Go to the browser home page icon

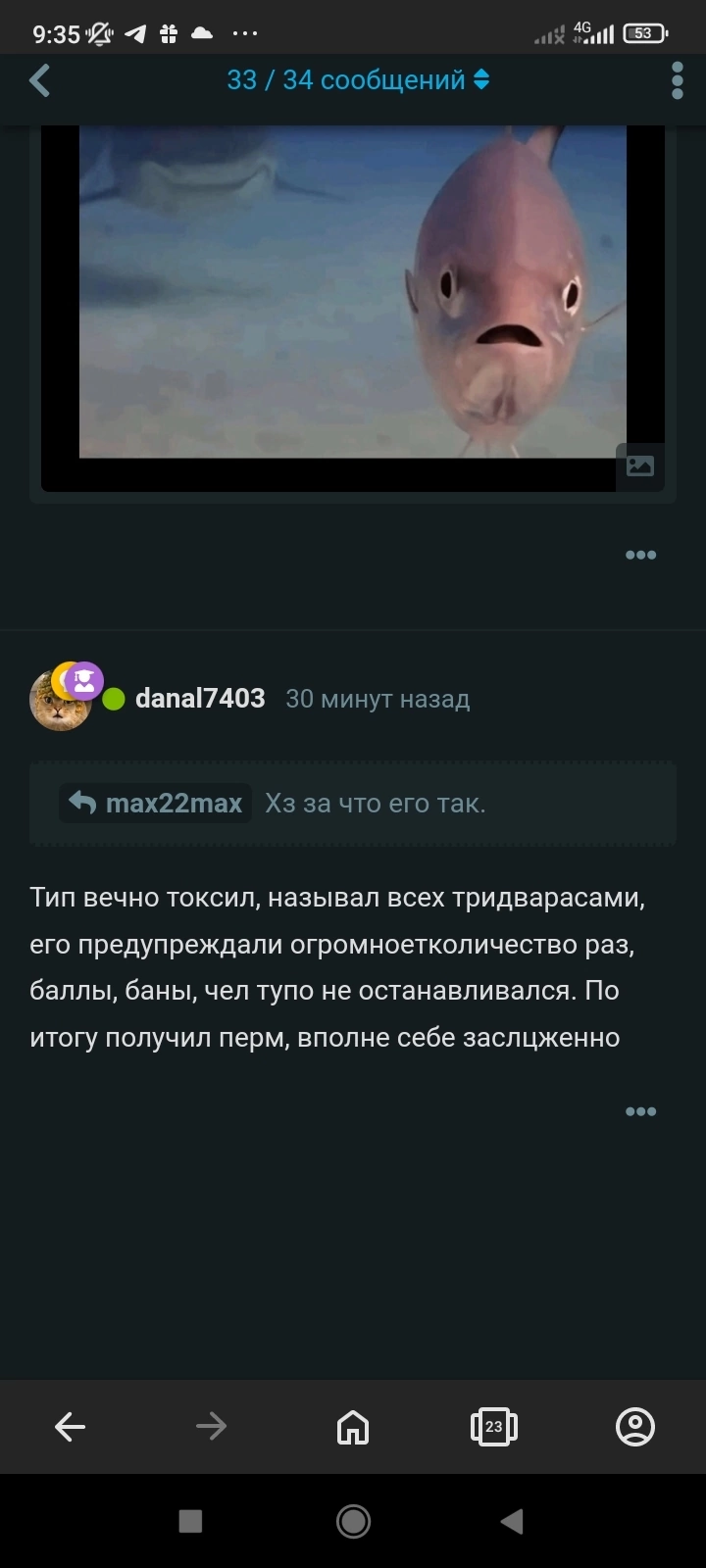(x=353, y=1427)
